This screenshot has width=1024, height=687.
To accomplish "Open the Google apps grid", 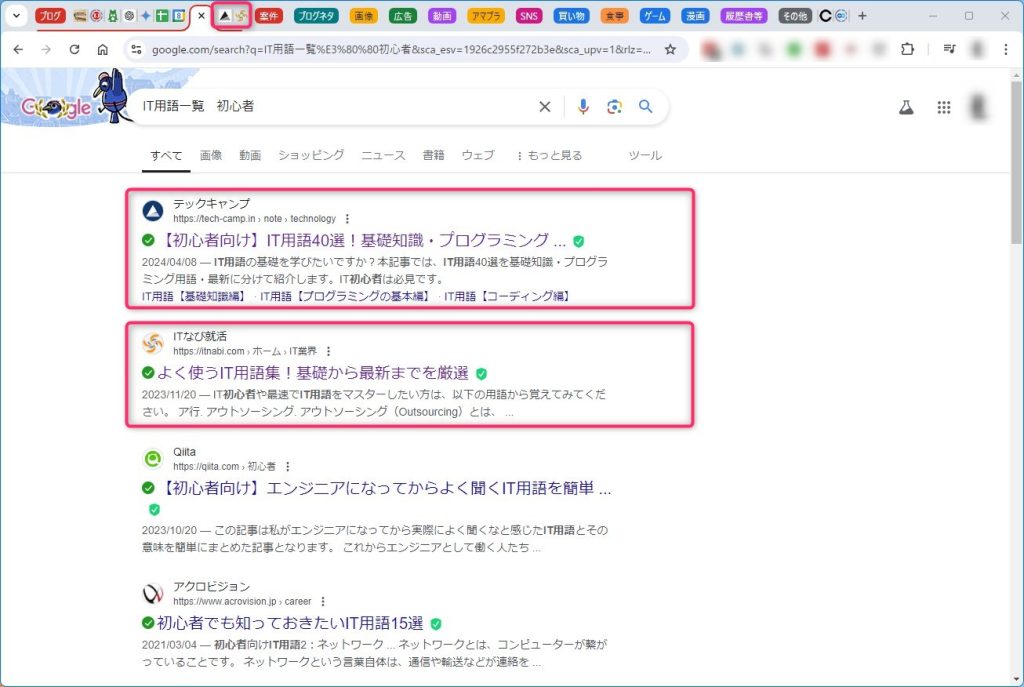I will (944, 107).
